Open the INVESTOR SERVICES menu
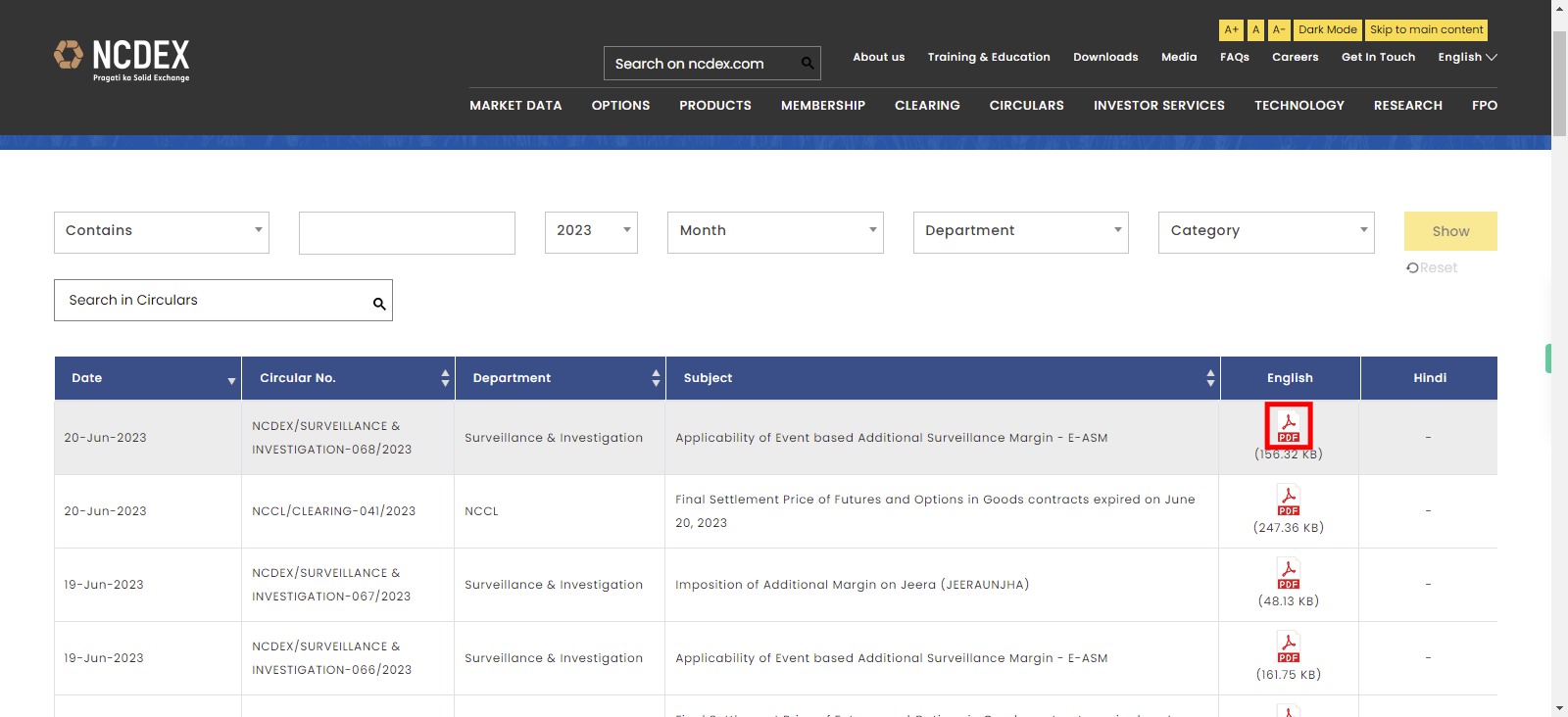 pos(1159,106)
